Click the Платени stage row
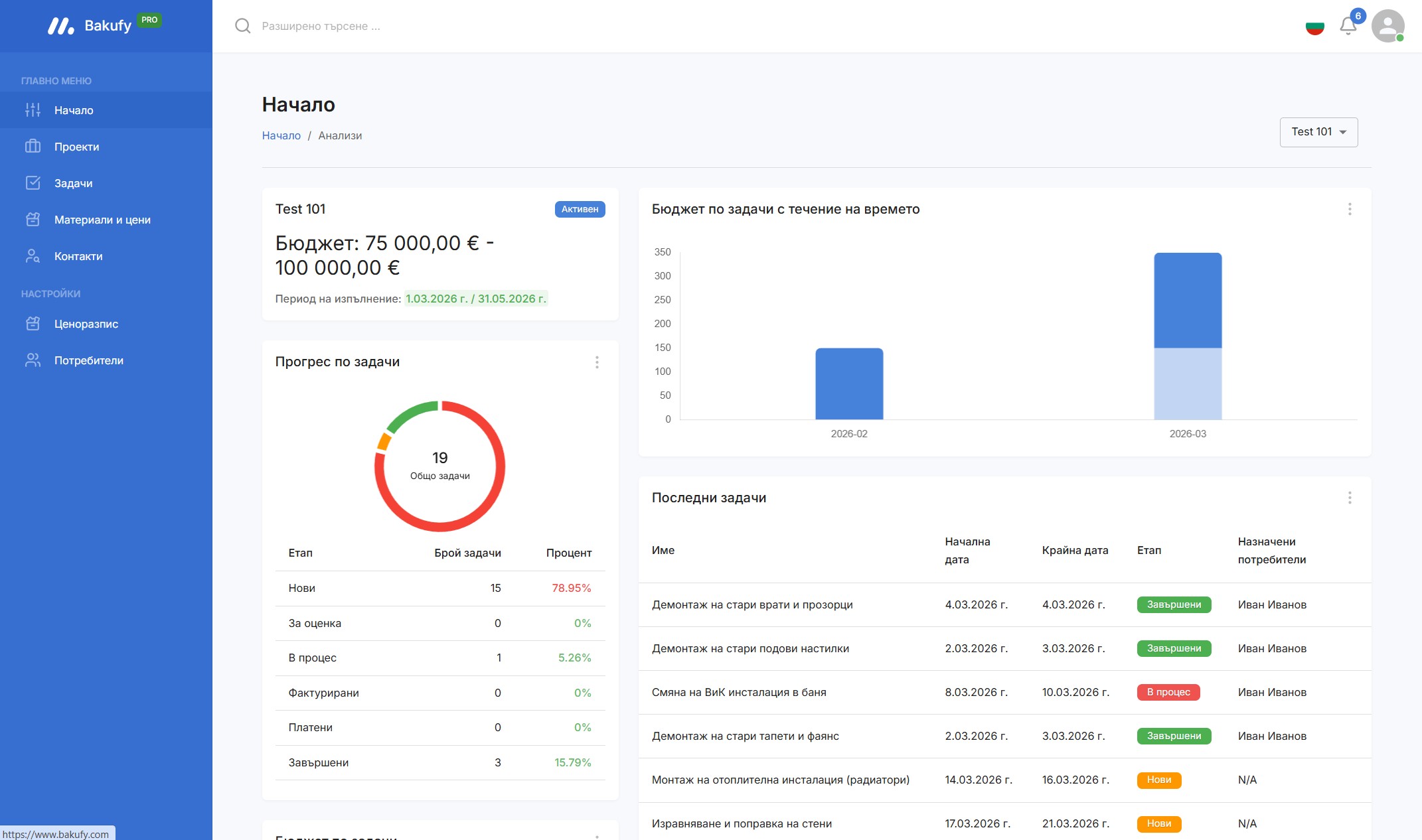1422x840 pixels. tap(440, 727)
